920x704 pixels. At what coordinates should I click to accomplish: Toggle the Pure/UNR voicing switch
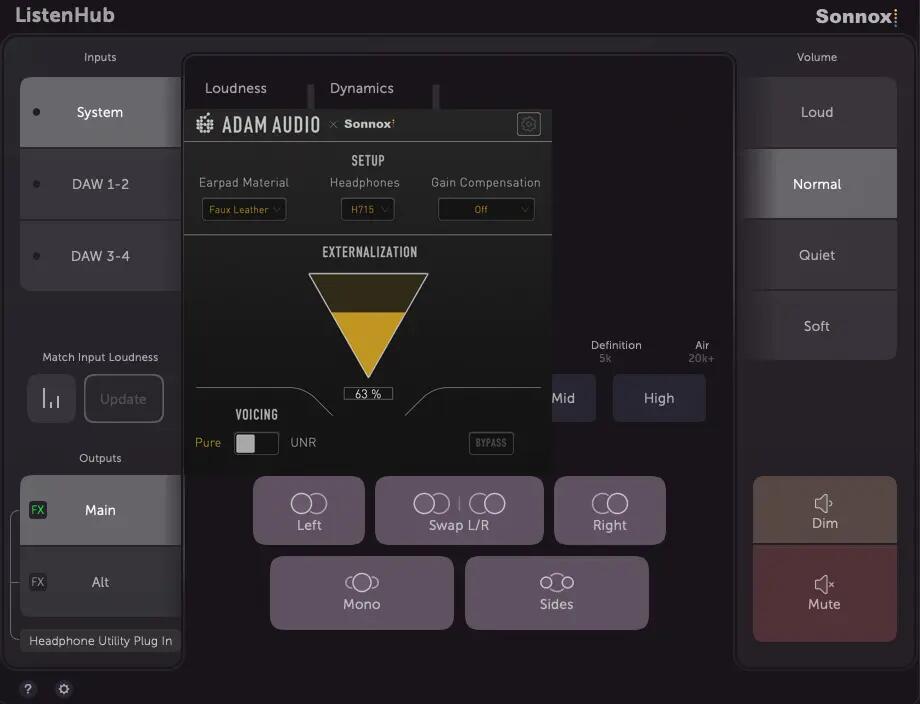256,443
